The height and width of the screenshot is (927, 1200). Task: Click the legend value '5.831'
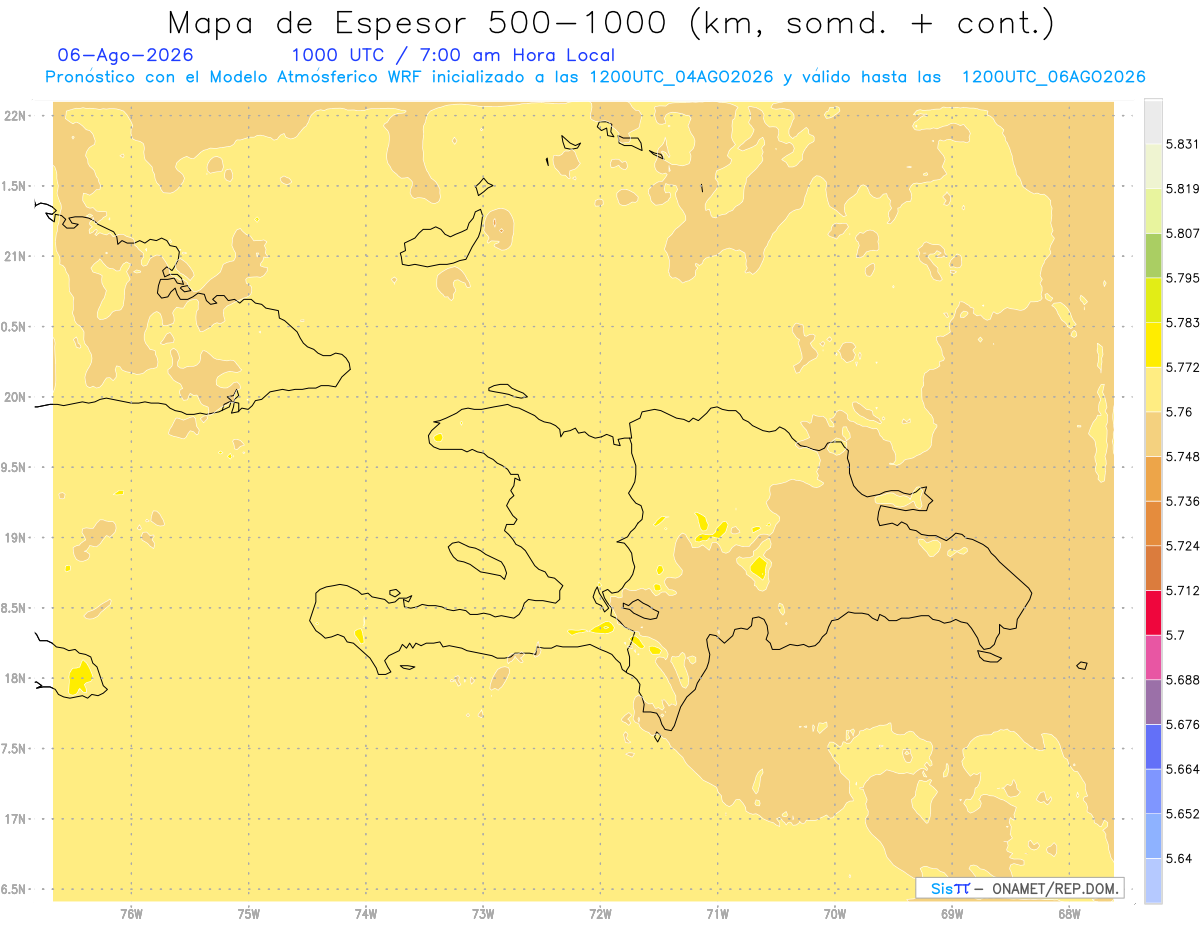(x=1182, y=144)
